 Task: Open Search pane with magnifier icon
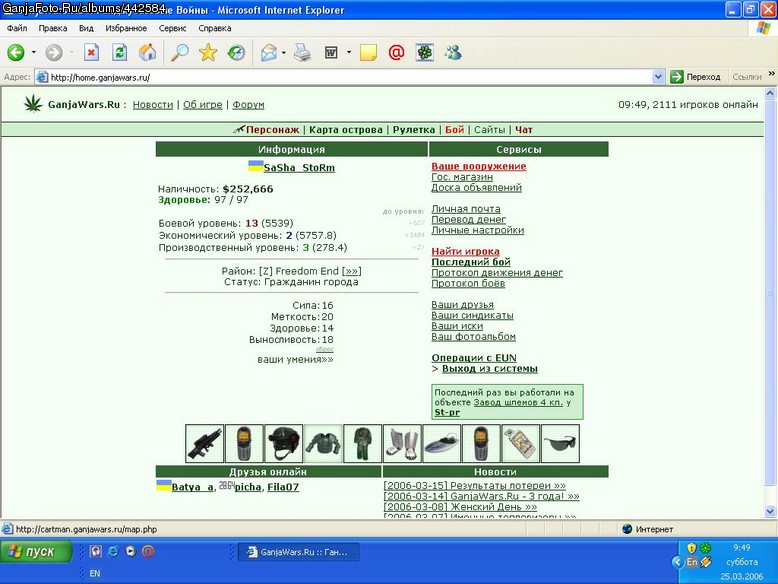click(180, 53)
